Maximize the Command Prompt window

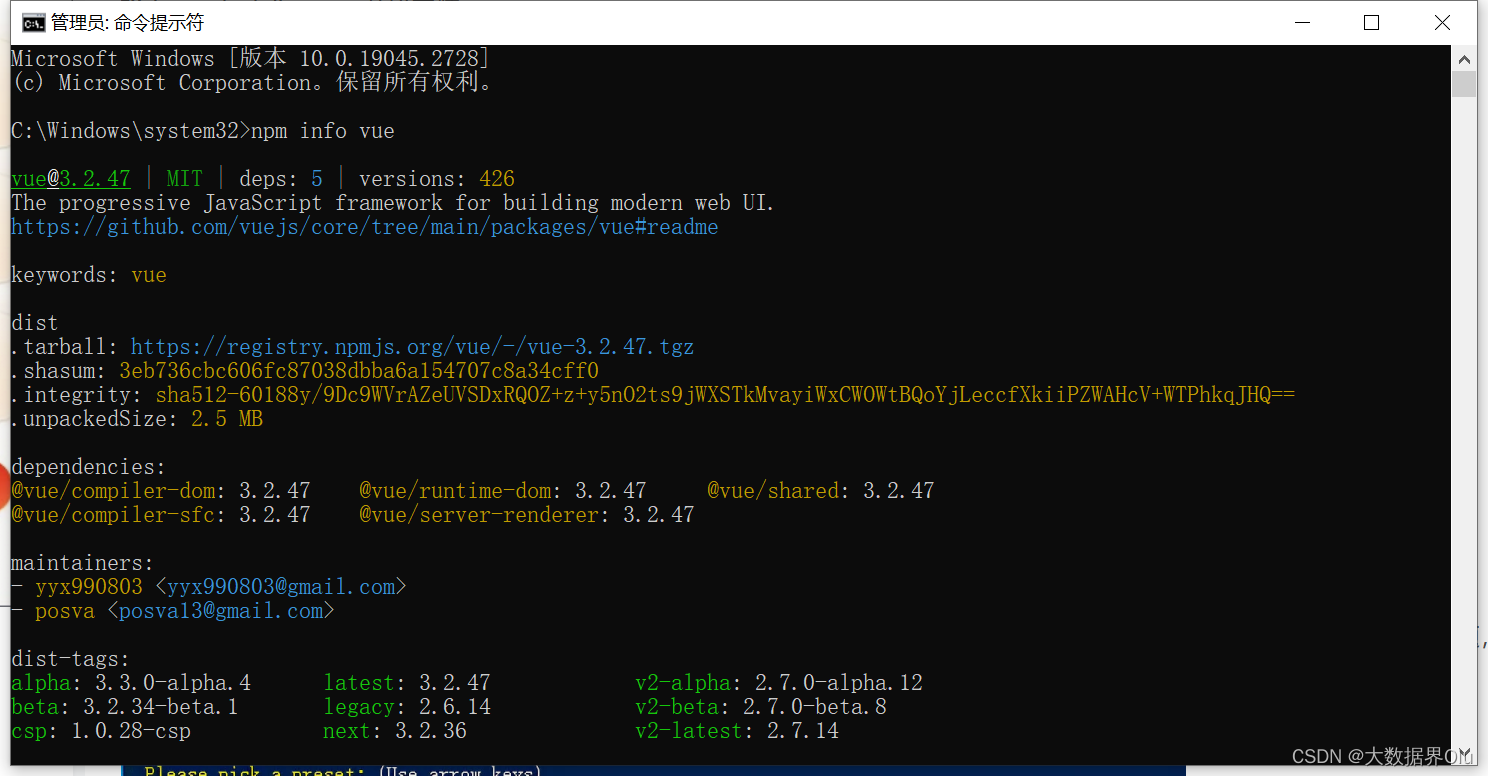pyautogui.click(x=1372, y=23)
